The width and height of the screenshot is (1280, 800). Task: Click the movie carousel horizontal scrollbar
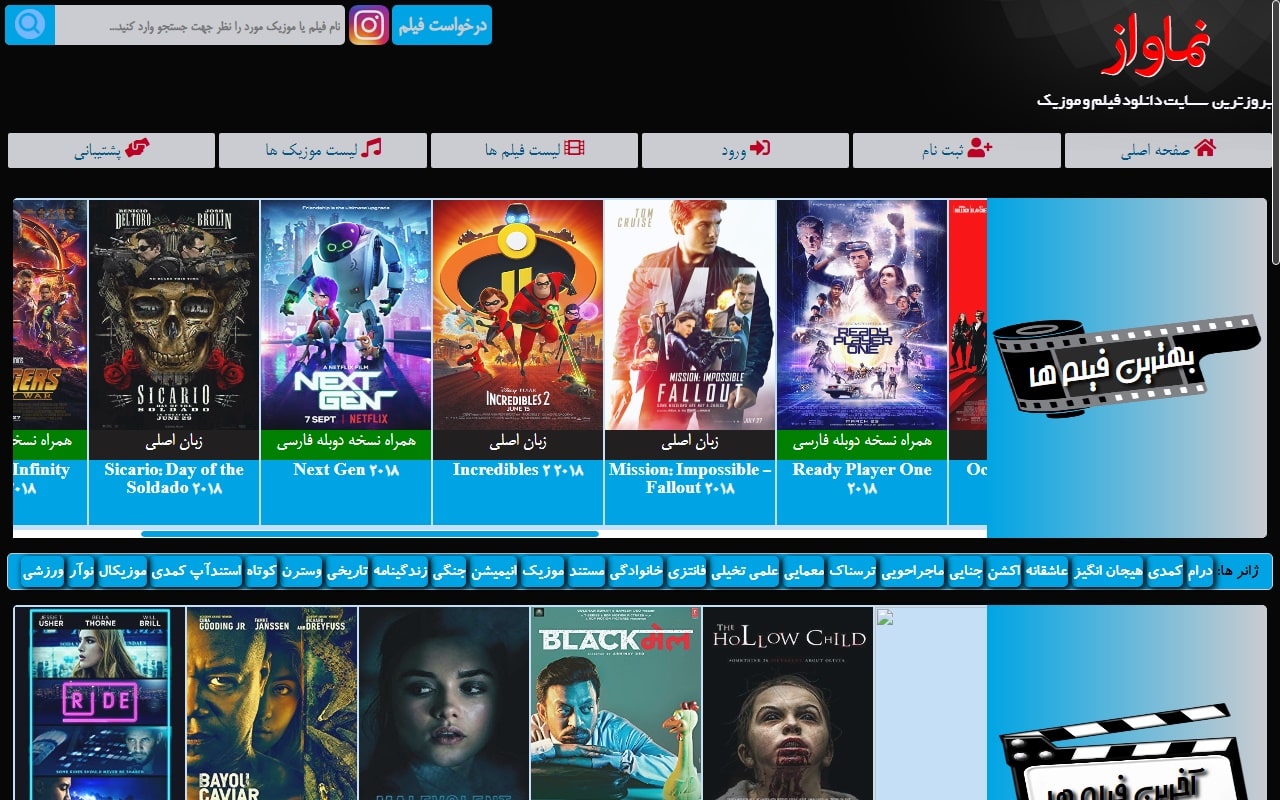click(x=370, y=534)
